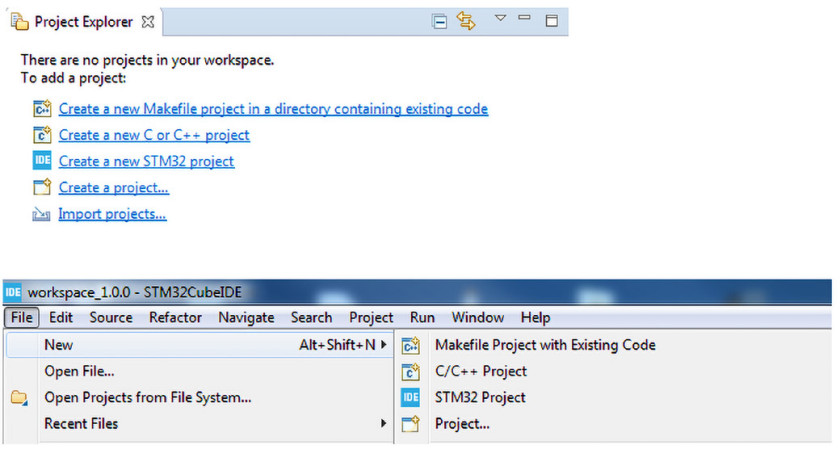Follow the 'Import projects...' link
Screen dimensions: 840x462
[x=112, y=214]
